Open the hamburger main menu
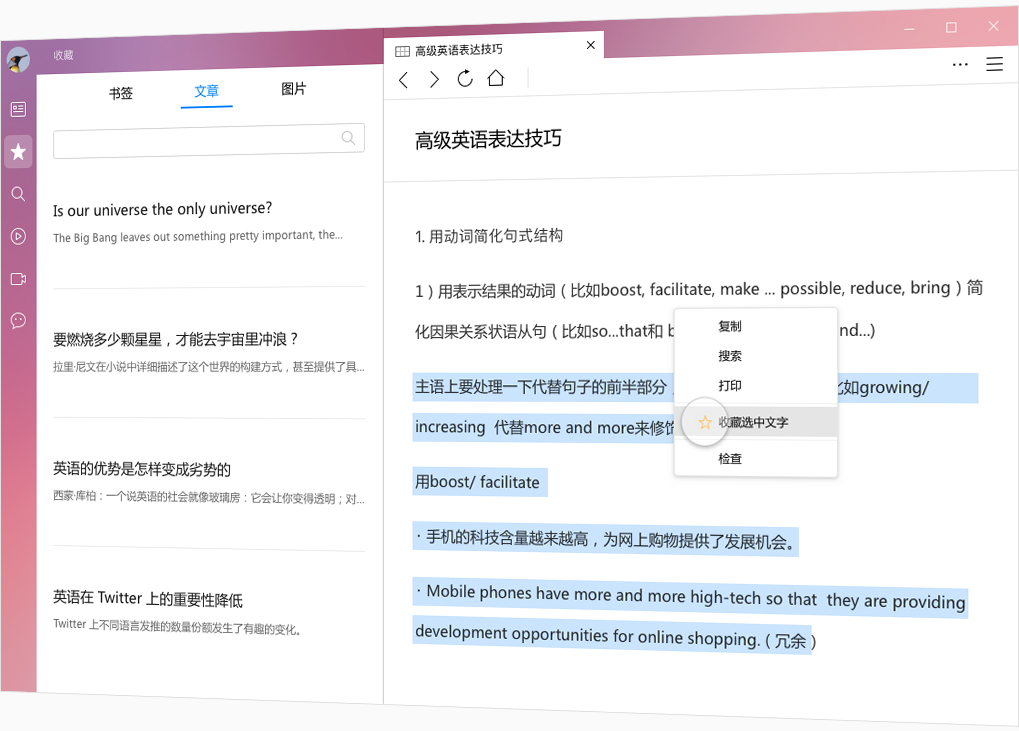The image size is (1019, 731). point(994,64)
